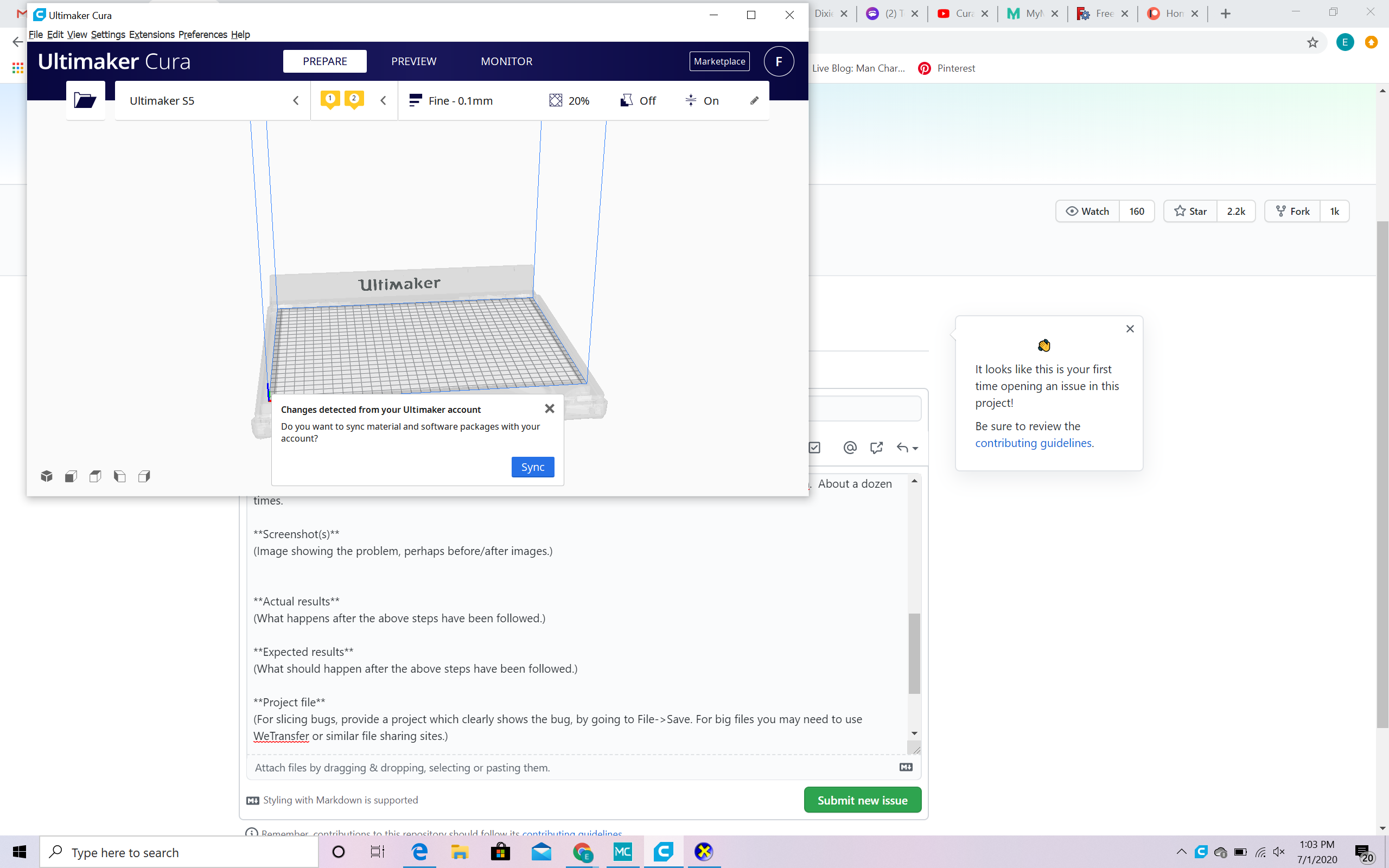Toggle support generation from Off
Screen dimensions: 1389x868
tap(638, 100)
